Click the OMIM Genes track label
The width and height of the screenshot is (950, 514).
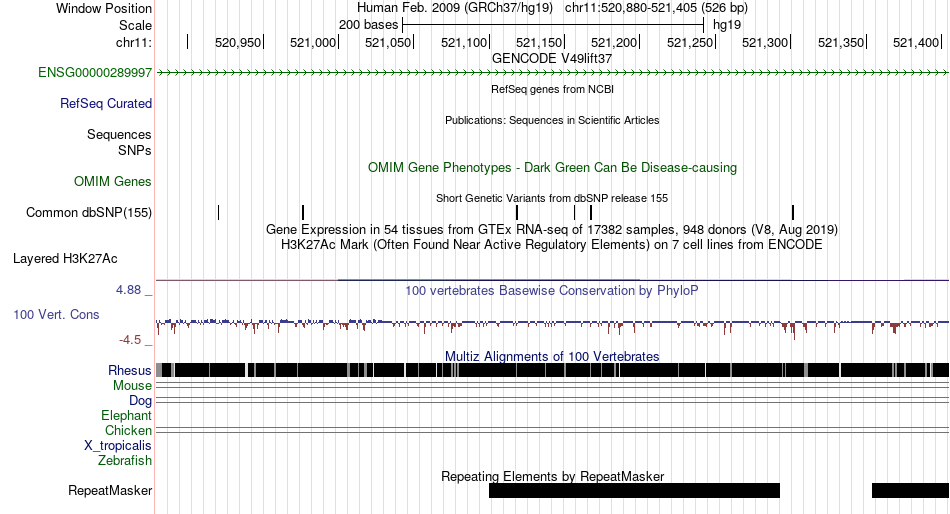coord(113,181)
